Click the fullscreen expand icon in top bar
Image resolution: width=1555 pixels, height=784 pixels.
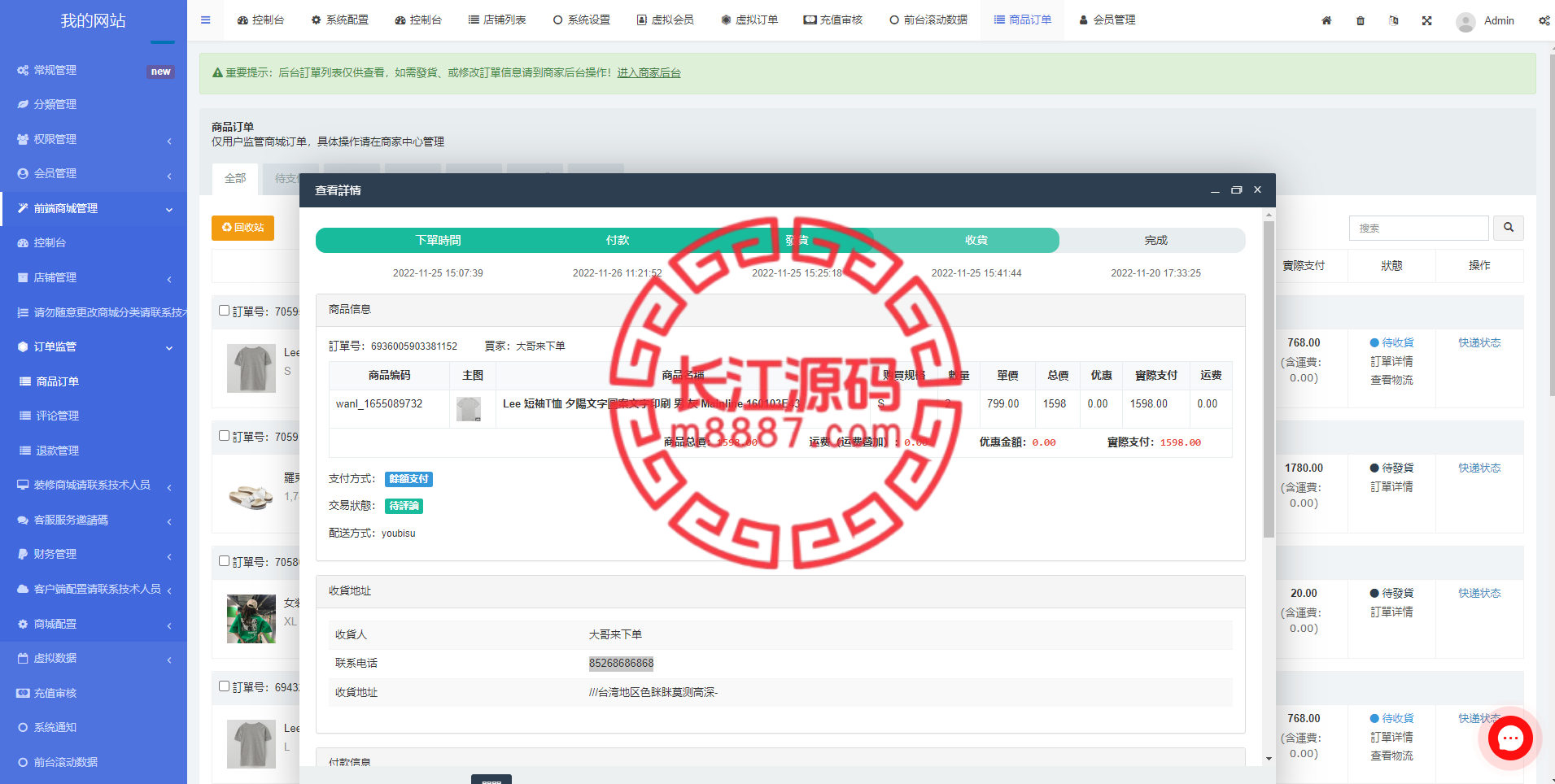coord(1426,20)
